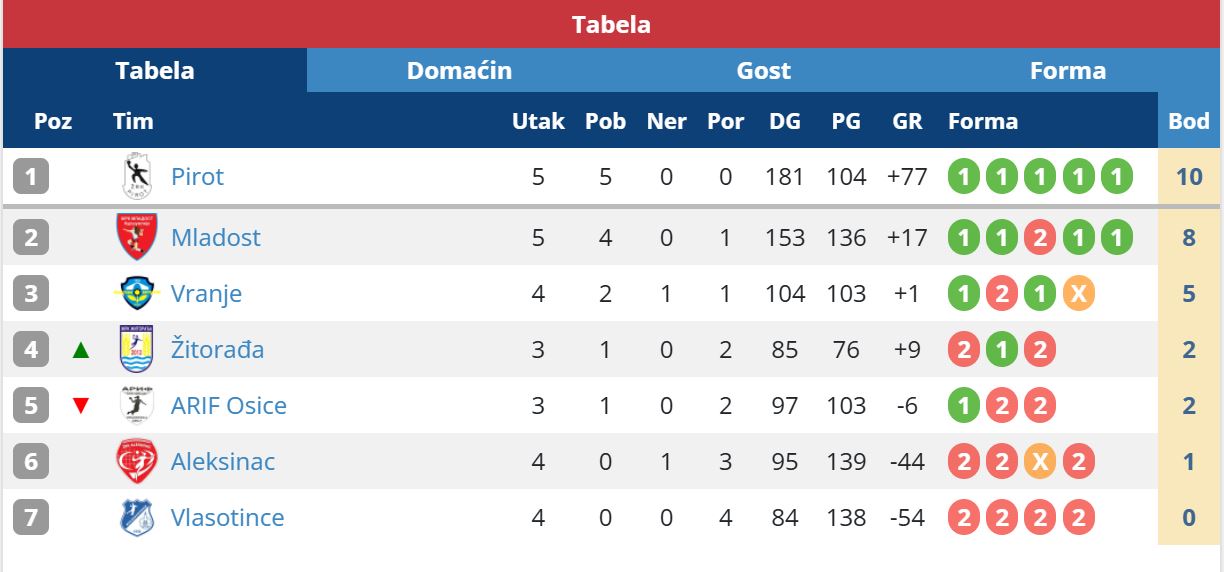Click Vranje's orange X draw badge
Screen dimensions: 1224x572
click(x=1078, y=293)
